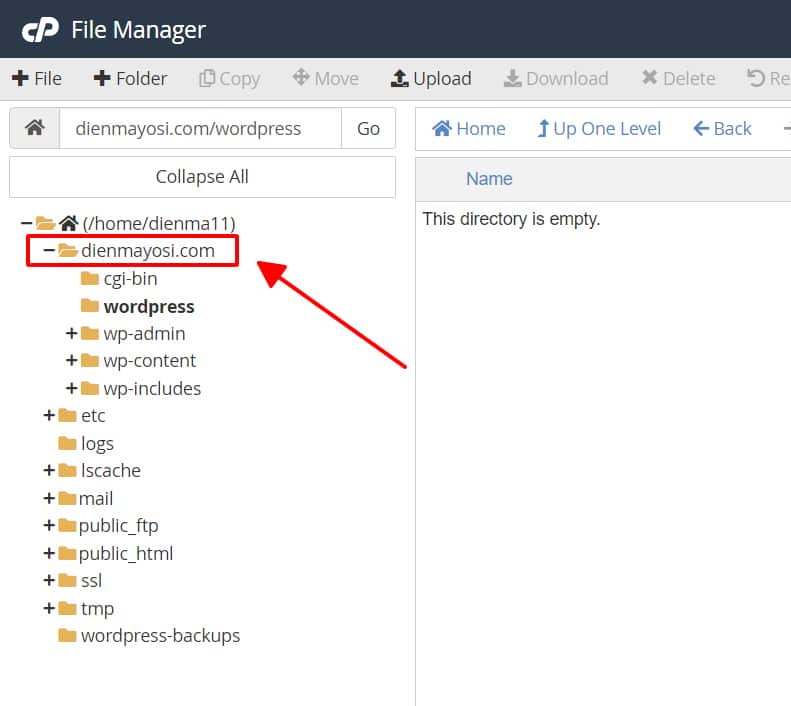
Task: Open the ssl folder label
Action: [91, 580]
